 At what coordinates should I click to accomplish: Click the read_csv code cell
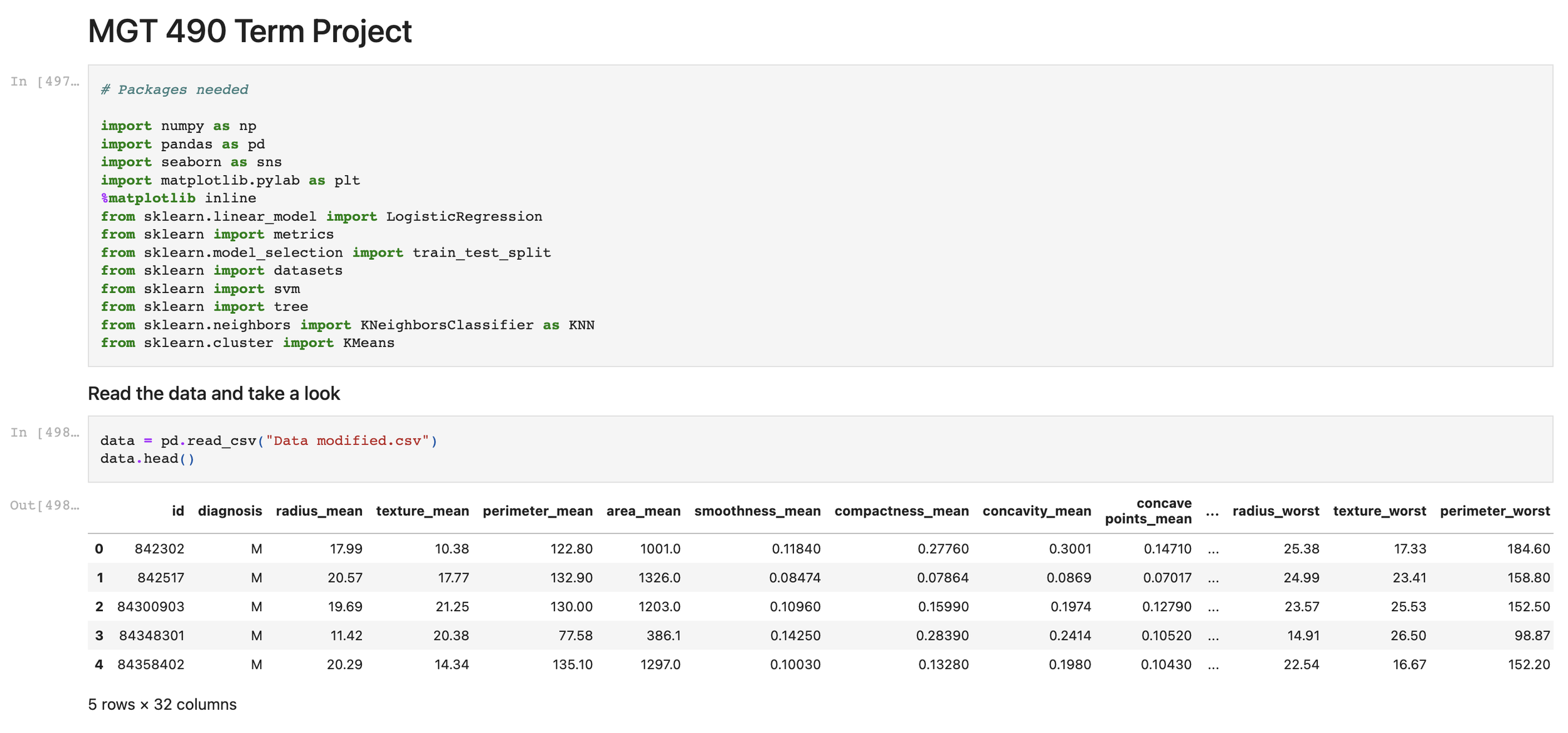pos(815,449)
